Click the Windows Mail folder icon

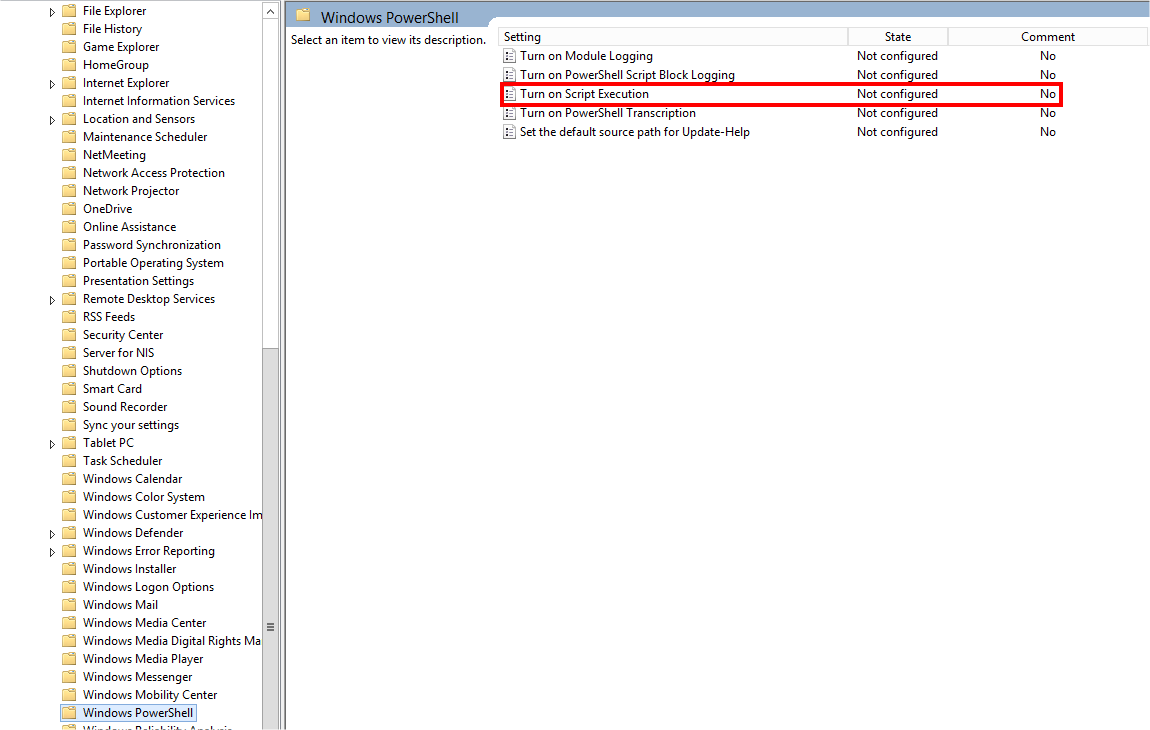[x=69, y=605]
